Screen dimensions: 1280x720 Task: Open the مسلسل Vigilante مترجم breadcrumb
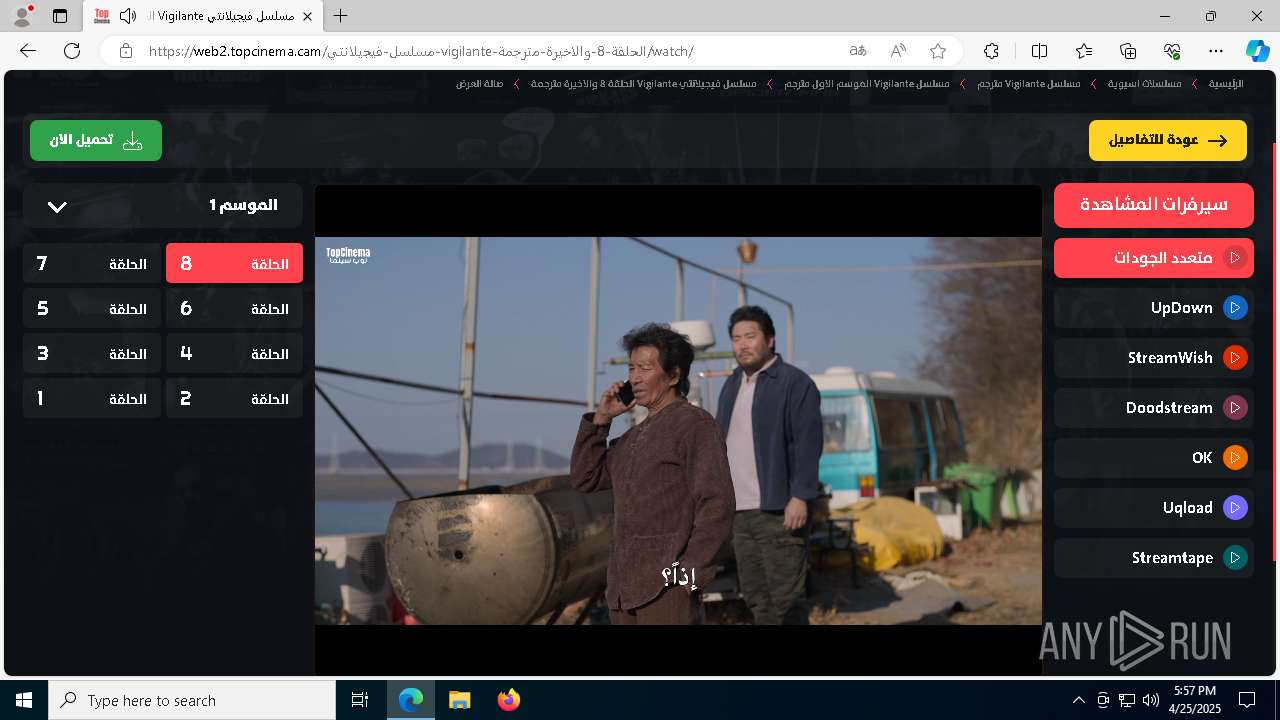point(1028,84)
